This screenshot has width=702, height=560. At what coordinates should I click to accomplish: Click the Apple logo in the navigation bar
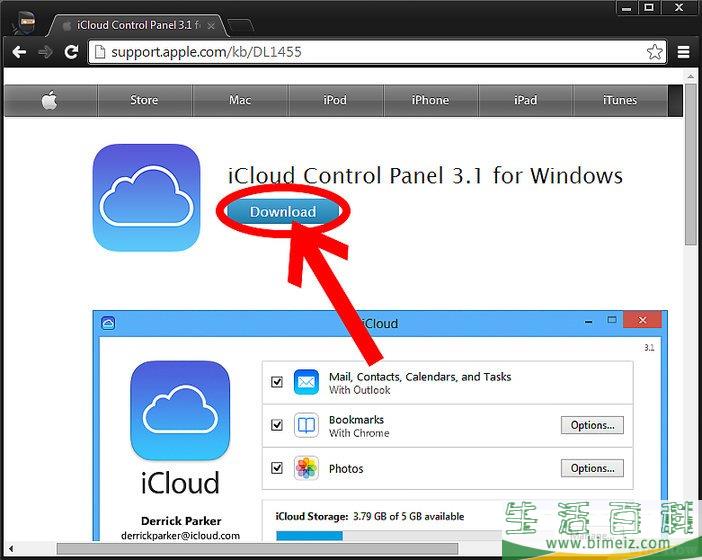(50, 100)
